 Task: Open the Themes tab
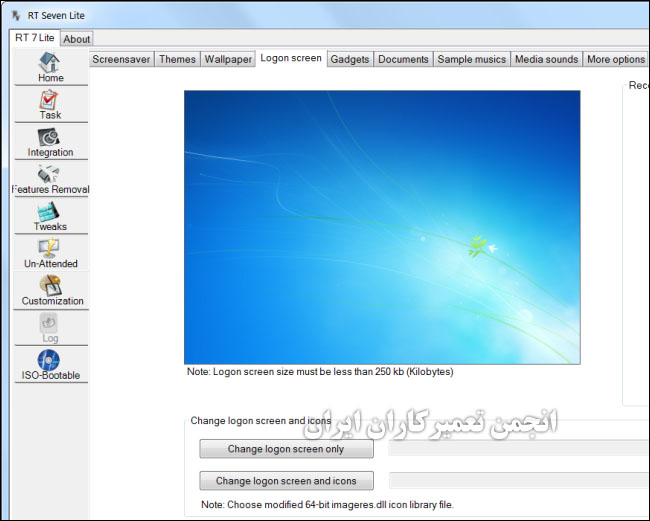click(177, 59)
